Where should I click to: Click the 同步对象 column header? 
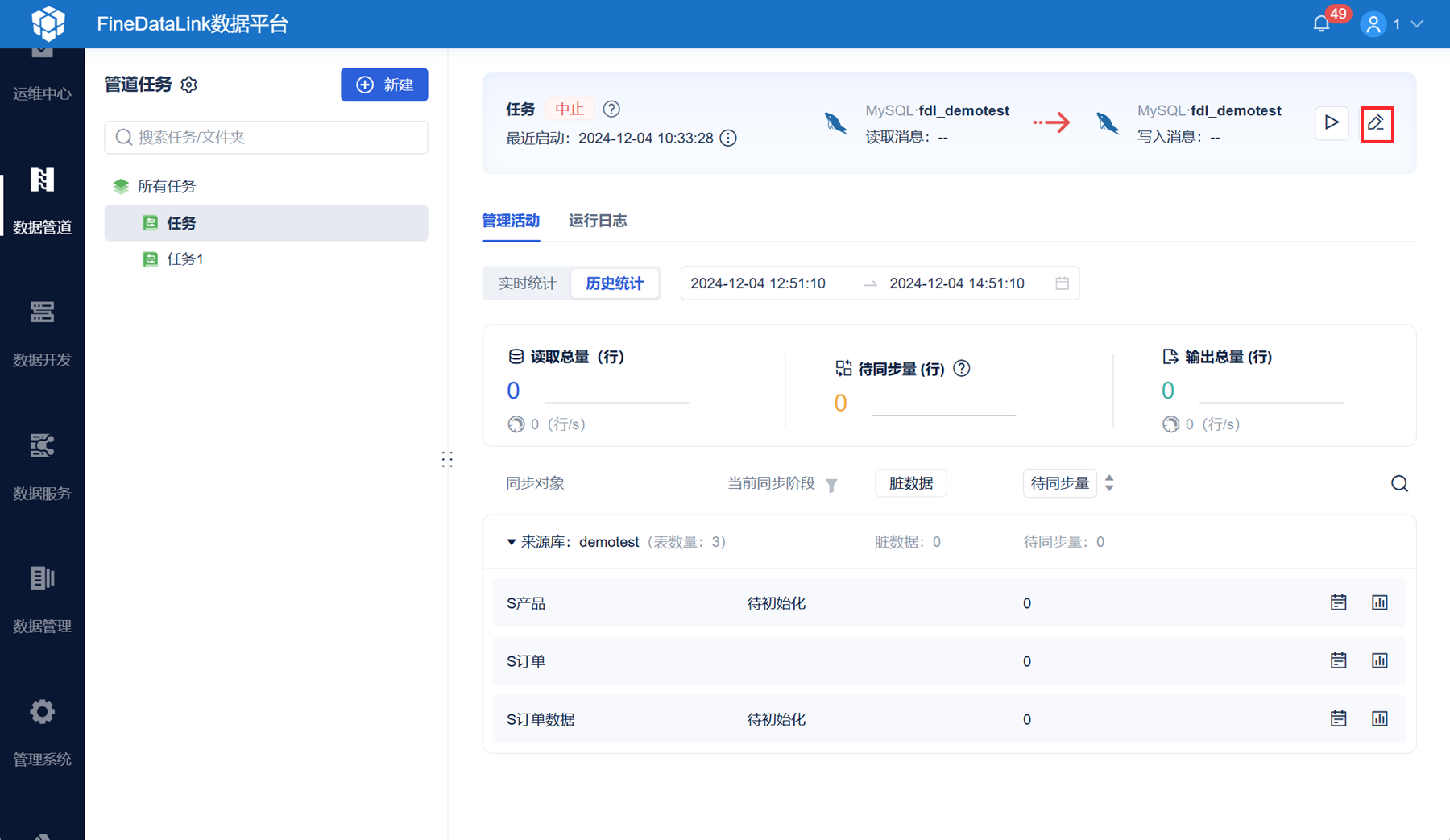(x=535, y=483)
